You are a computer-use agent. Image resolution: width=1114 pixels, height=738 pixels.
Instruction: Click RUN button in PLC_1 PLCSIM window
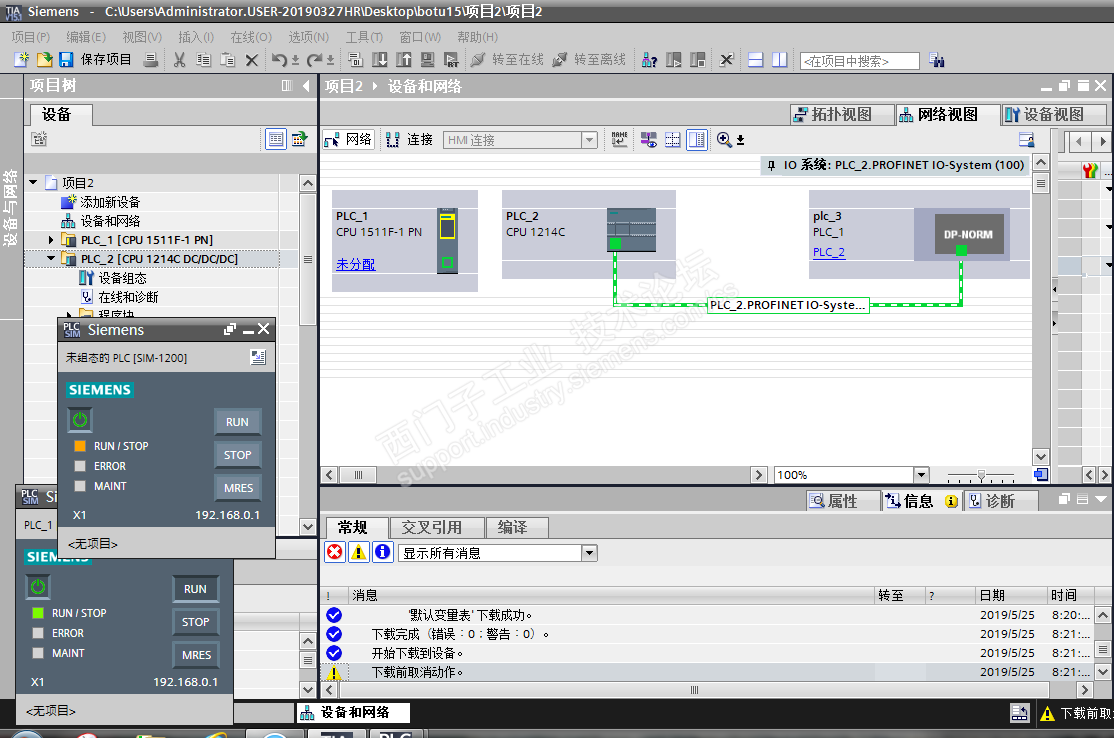point(195,589)
